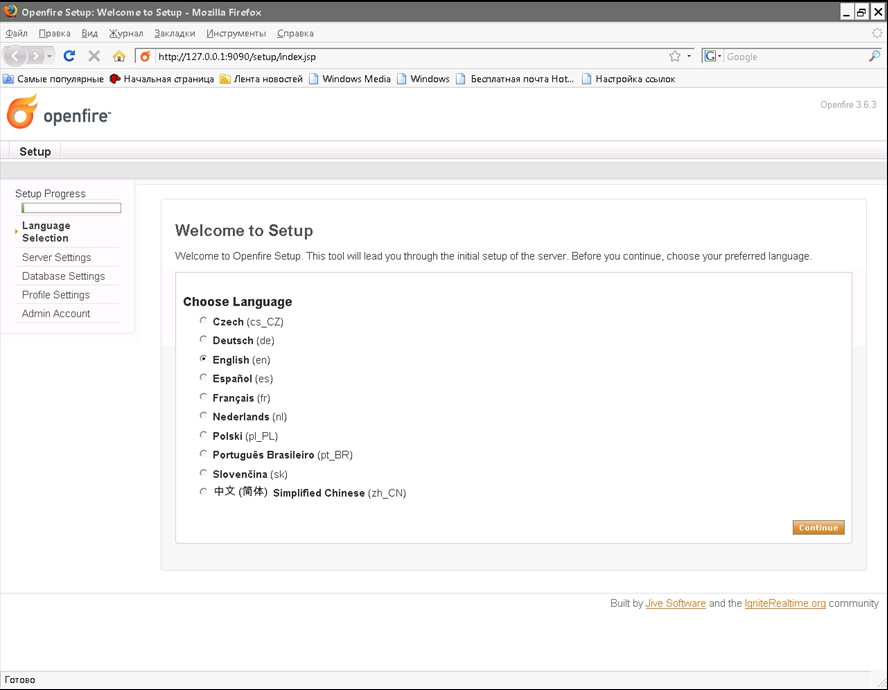Open the Правка menu
Viewport: 888px width, 690px height.
point(54,33)
